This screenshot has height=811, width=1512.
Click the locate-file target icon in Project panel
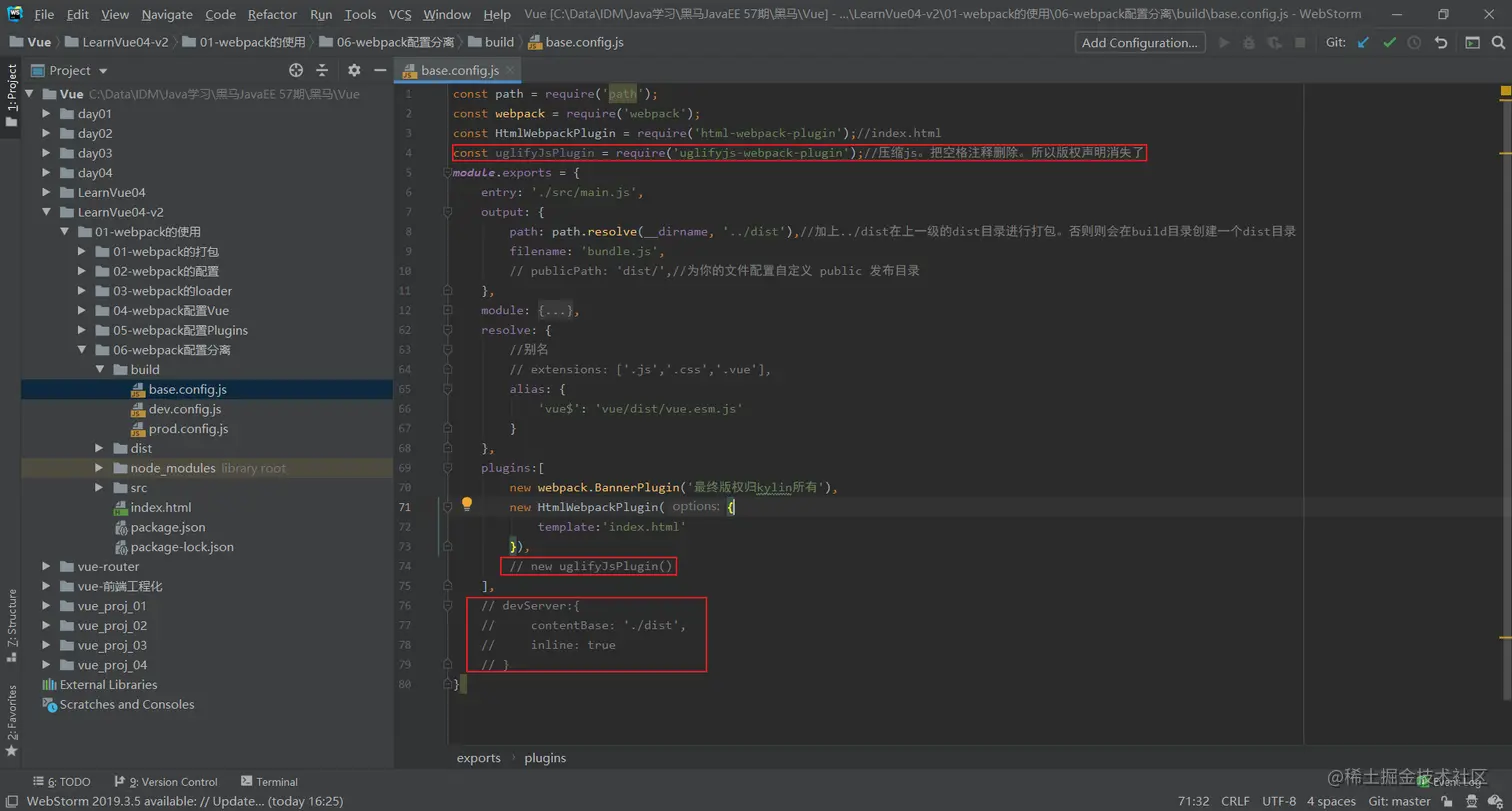pyautogui.click(x=296, y=70)
